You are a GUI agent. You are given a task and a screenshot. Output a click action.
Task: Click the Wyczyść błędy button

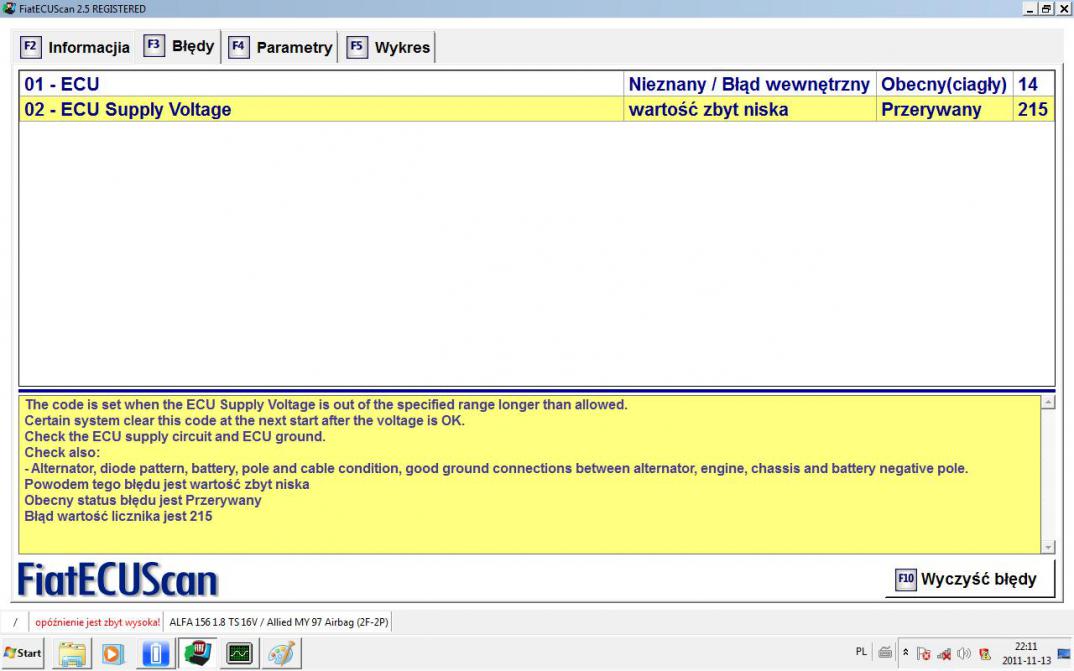pyautogui.click(x=969, y=579)
